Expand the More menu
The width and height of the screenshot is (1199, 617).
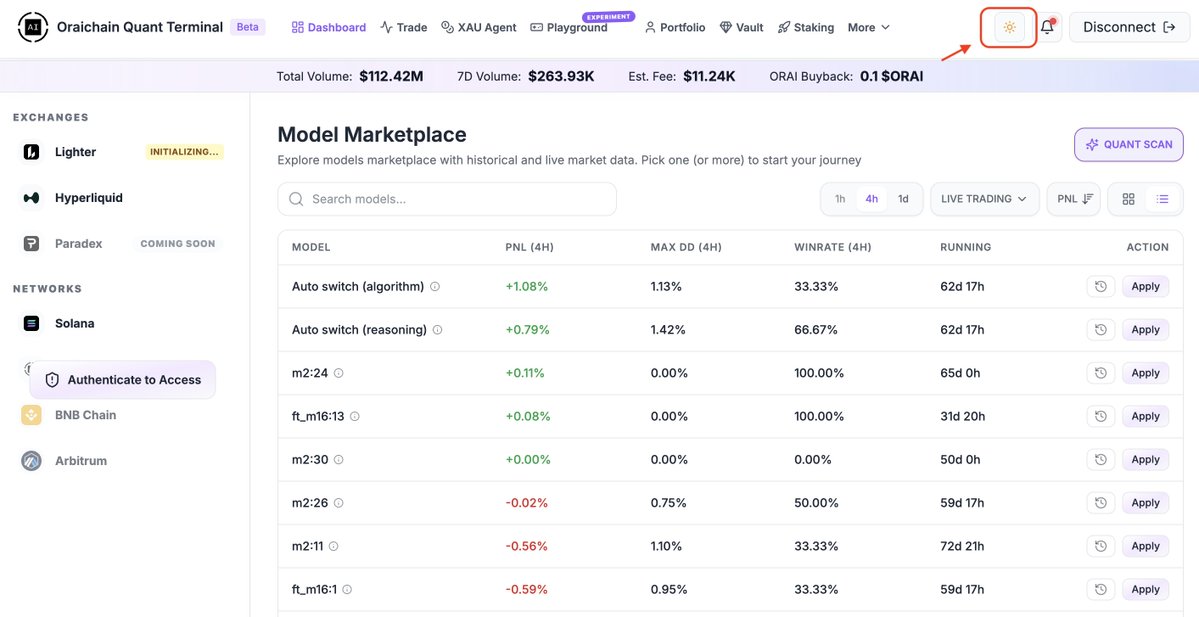[x=869, y=28]
